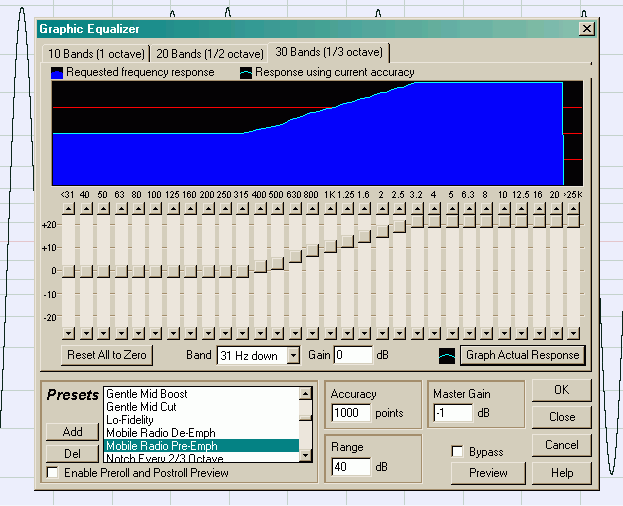The image size is (623, 506).
Task: Click the Close button below OK
Action: (561, 417)
